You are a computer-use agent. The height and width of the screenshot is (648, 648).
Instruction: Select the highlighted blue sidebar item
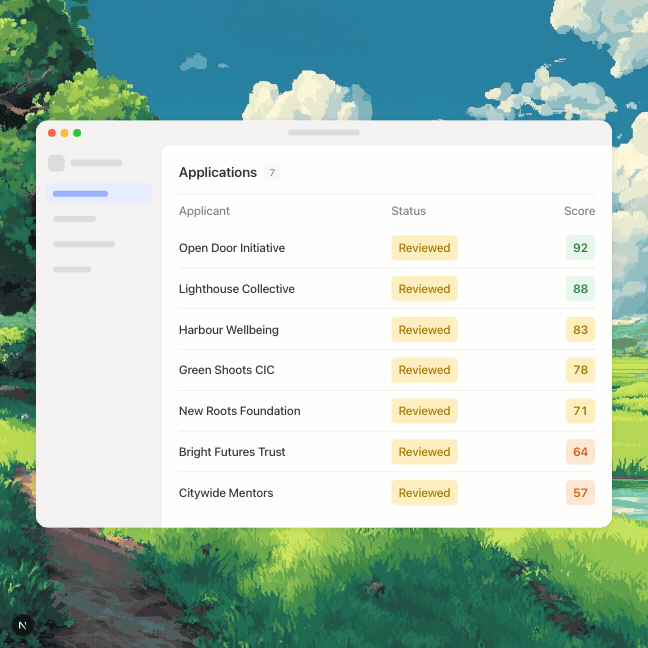point(99,194)
